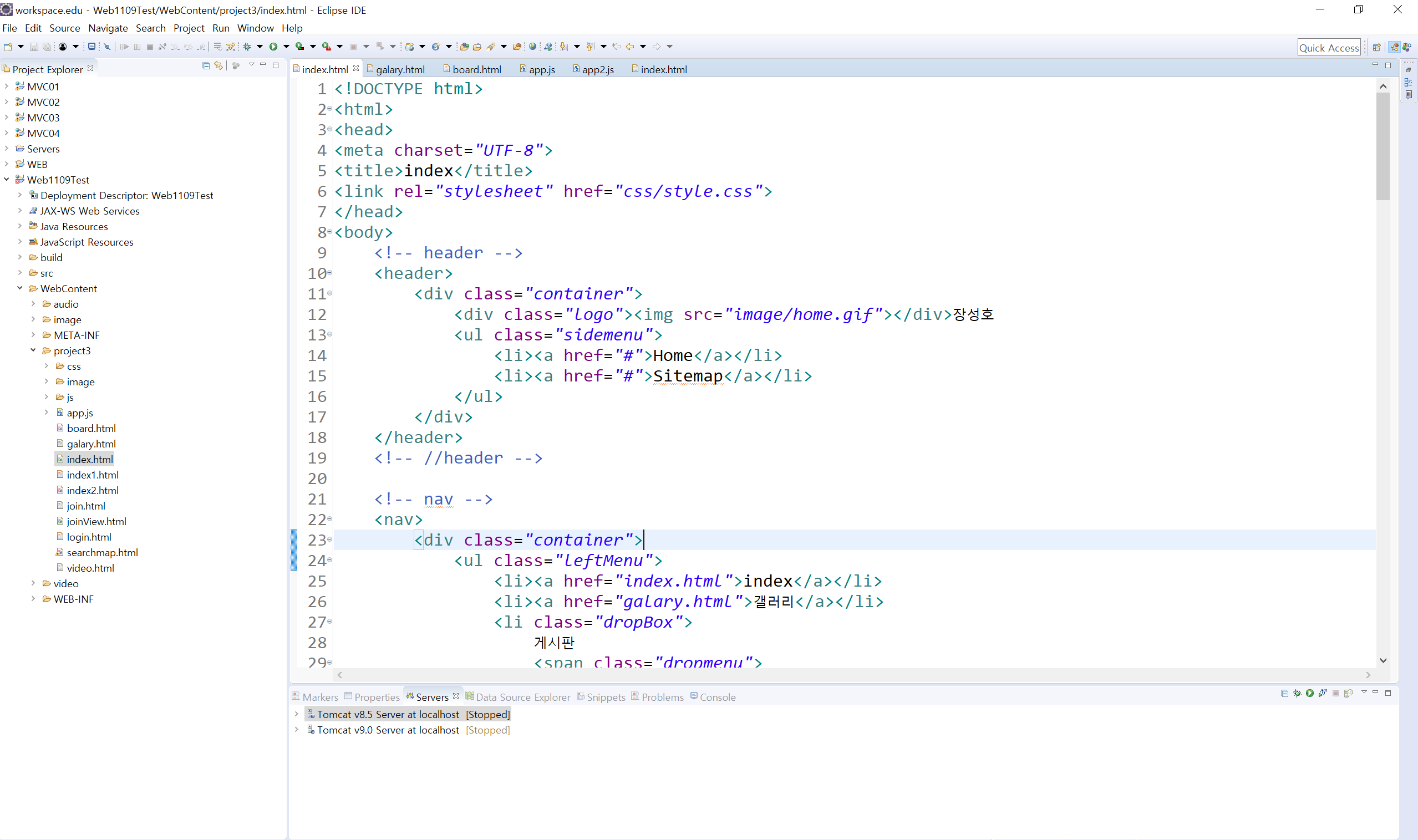The image size is (1418, 840).
Task: Click the green Run button in main toolbar
Action: [273, 47]
